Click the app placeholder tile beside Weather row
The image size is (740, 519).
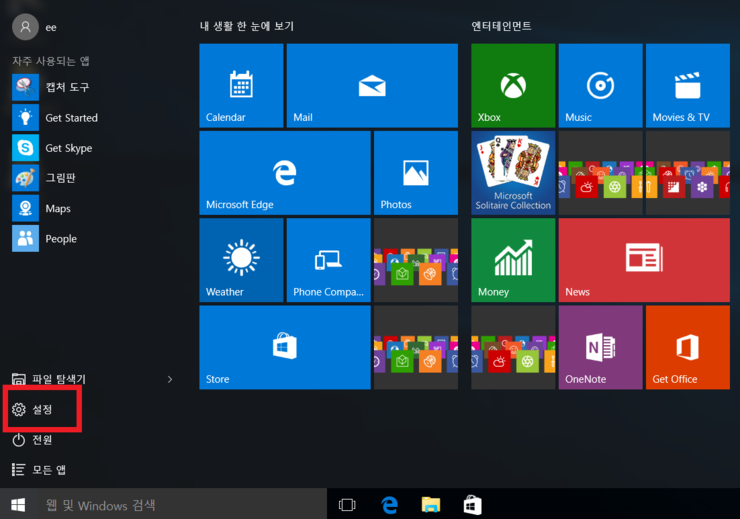(x=416, y=260)
